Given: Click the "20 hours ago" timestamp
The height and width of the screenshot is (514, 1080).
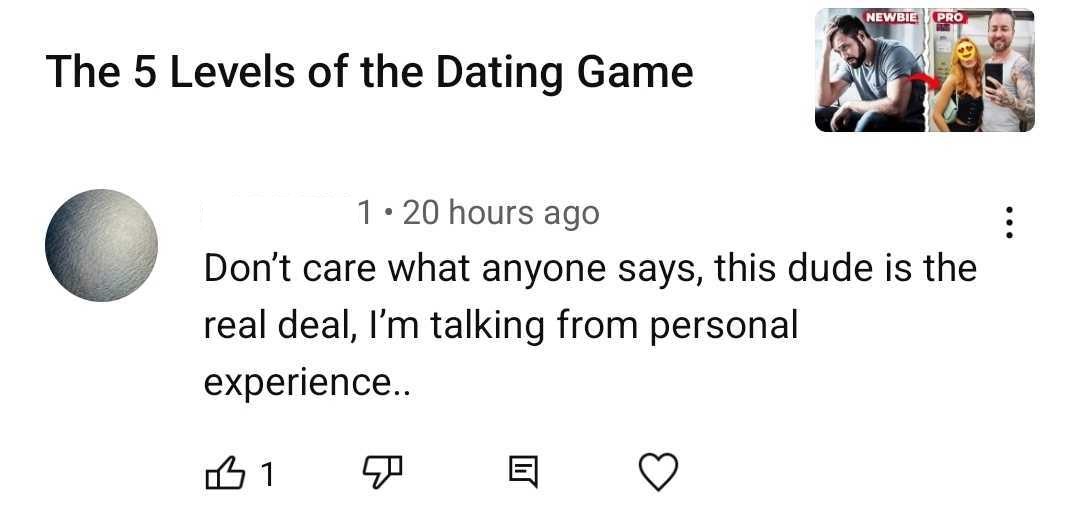Looking at the screenshot, I should pos(500,213).
